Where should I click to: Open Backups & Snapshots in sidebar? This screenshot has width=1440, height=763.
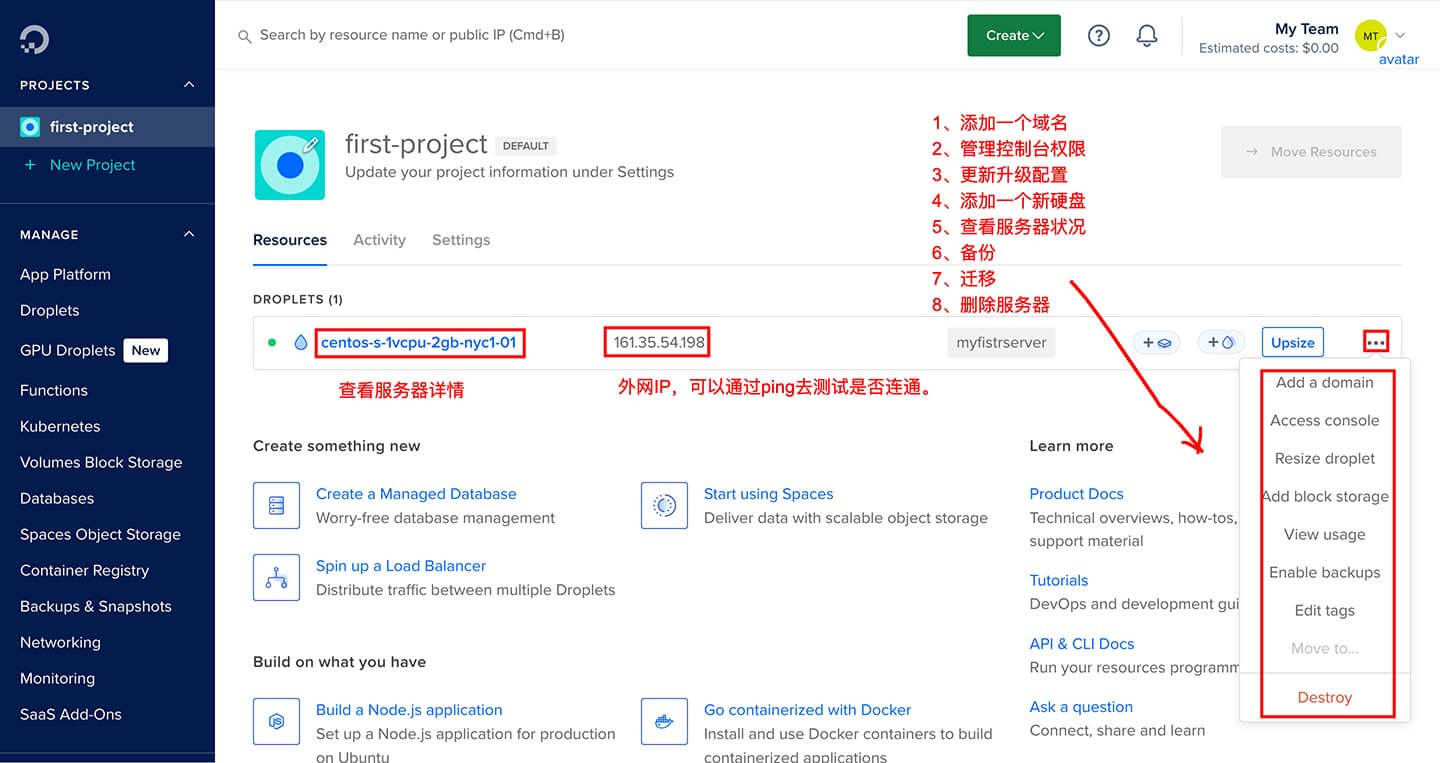coord(96,606)
